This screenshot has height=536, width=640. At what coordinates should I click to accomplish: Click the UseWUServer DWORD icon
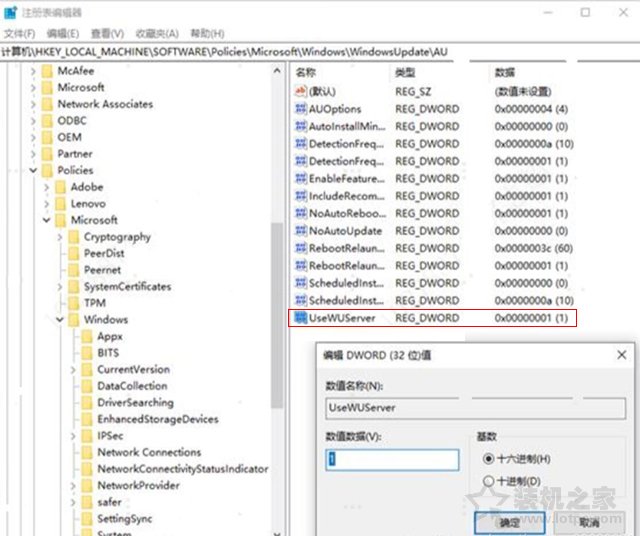click(300, 318)
